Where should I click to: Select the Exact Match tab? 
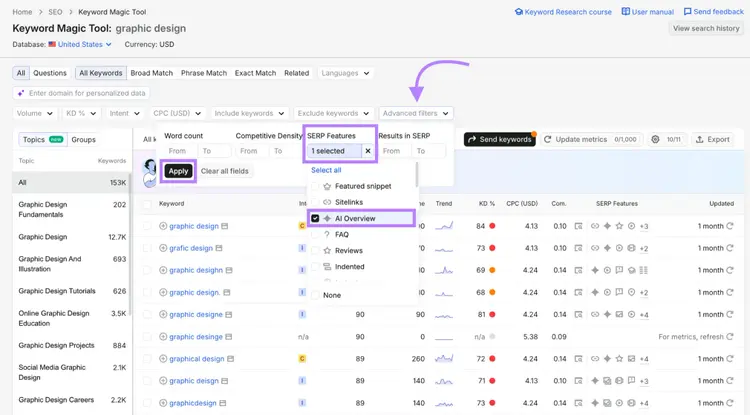[x=255, y=73]
